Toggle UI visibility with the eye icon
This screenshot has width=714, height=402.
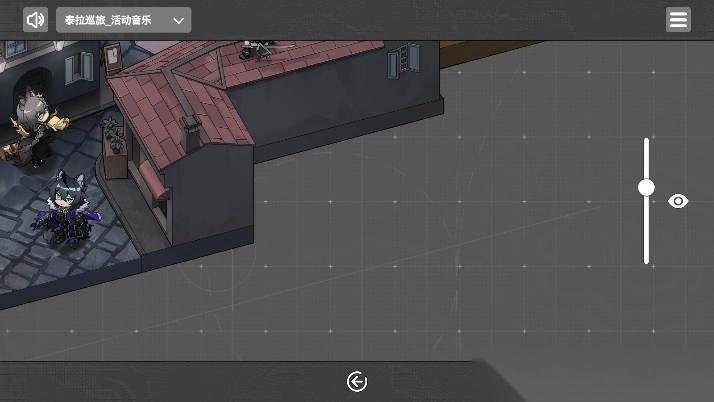point(678,201)
